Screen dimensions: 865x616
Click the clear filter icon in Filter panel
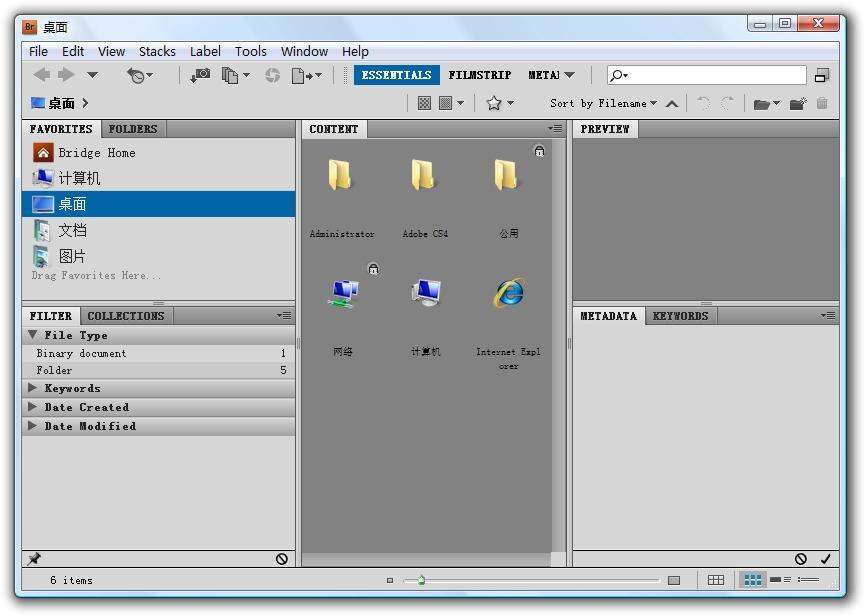click(282, 559)
